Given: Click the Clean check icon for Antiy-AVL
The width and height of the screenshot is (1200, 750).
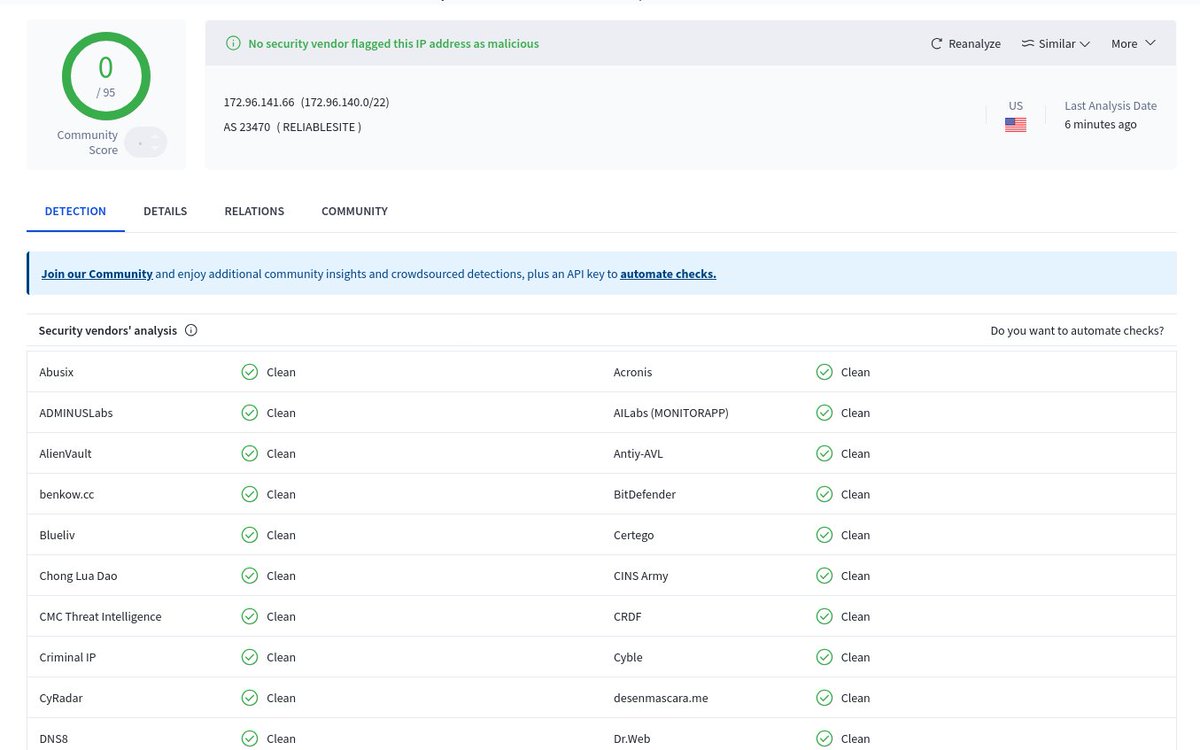Looking at the screenshot, I should tap(824, 454).
